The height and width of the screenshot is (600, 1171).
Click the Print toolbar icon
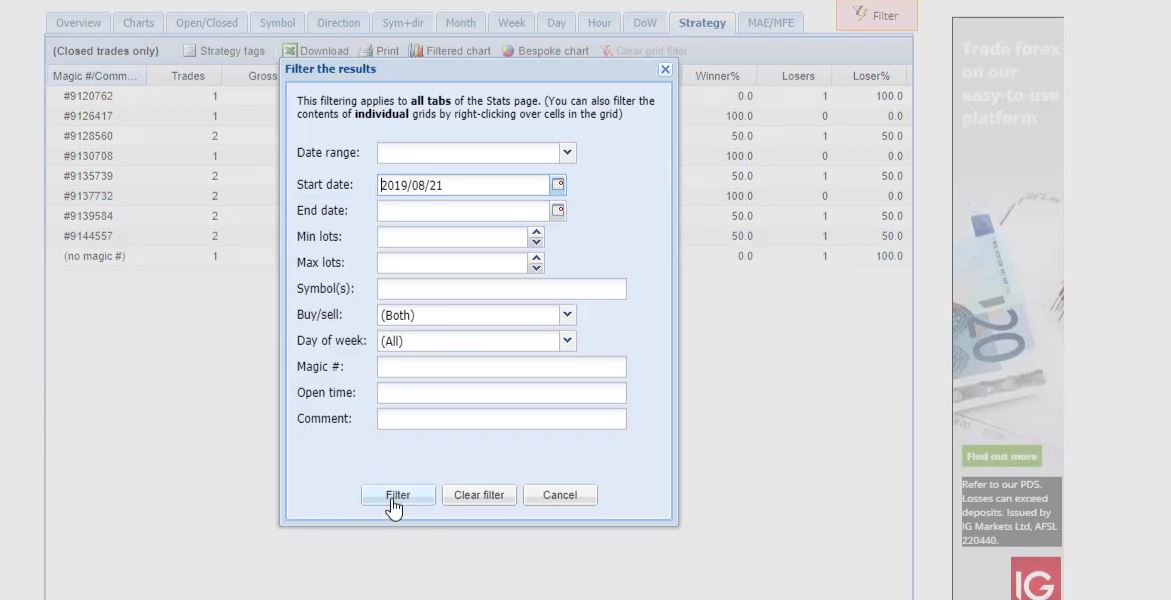(365, 51)
